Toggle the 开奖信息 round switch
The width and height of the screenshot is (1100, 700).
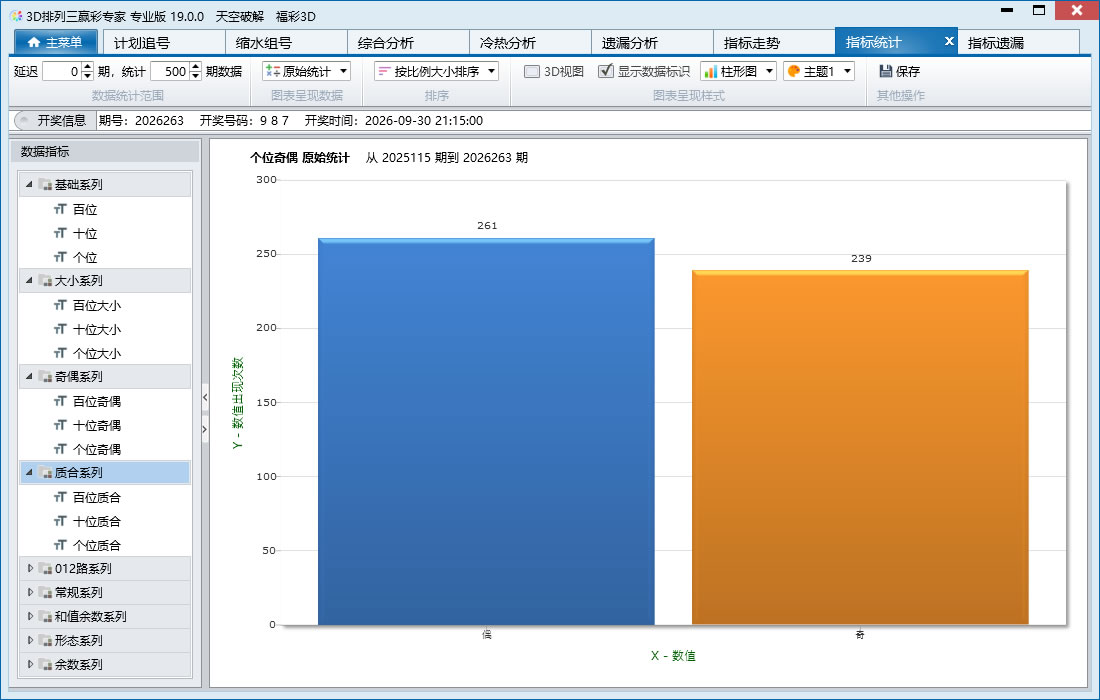23,121
